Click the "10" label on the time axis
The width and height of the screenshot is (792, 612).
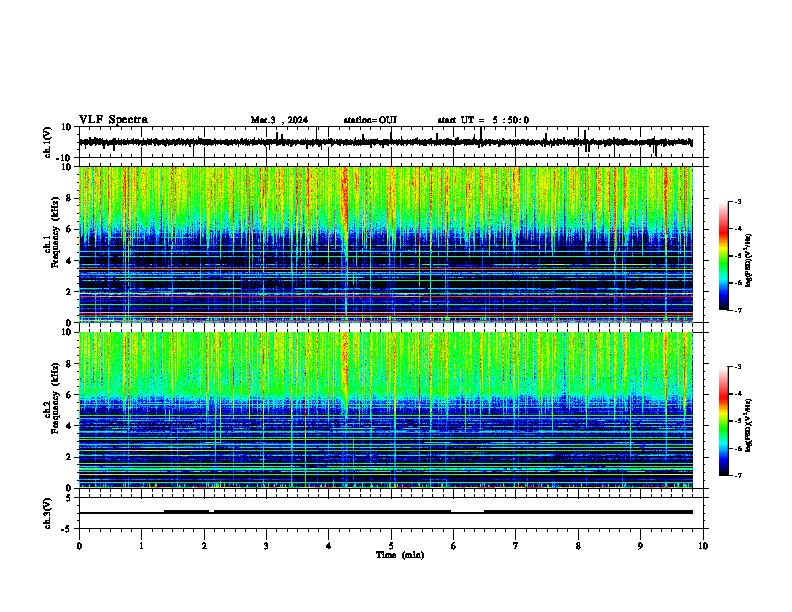point(703,546)
